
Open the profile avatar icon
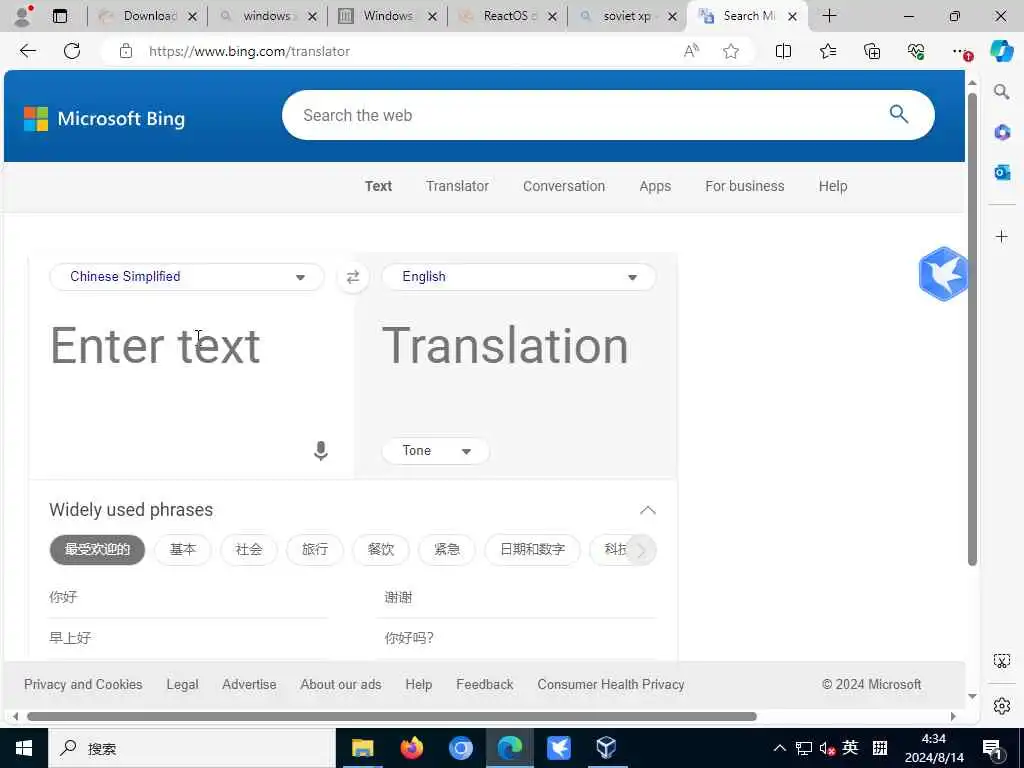pos(23,16)
